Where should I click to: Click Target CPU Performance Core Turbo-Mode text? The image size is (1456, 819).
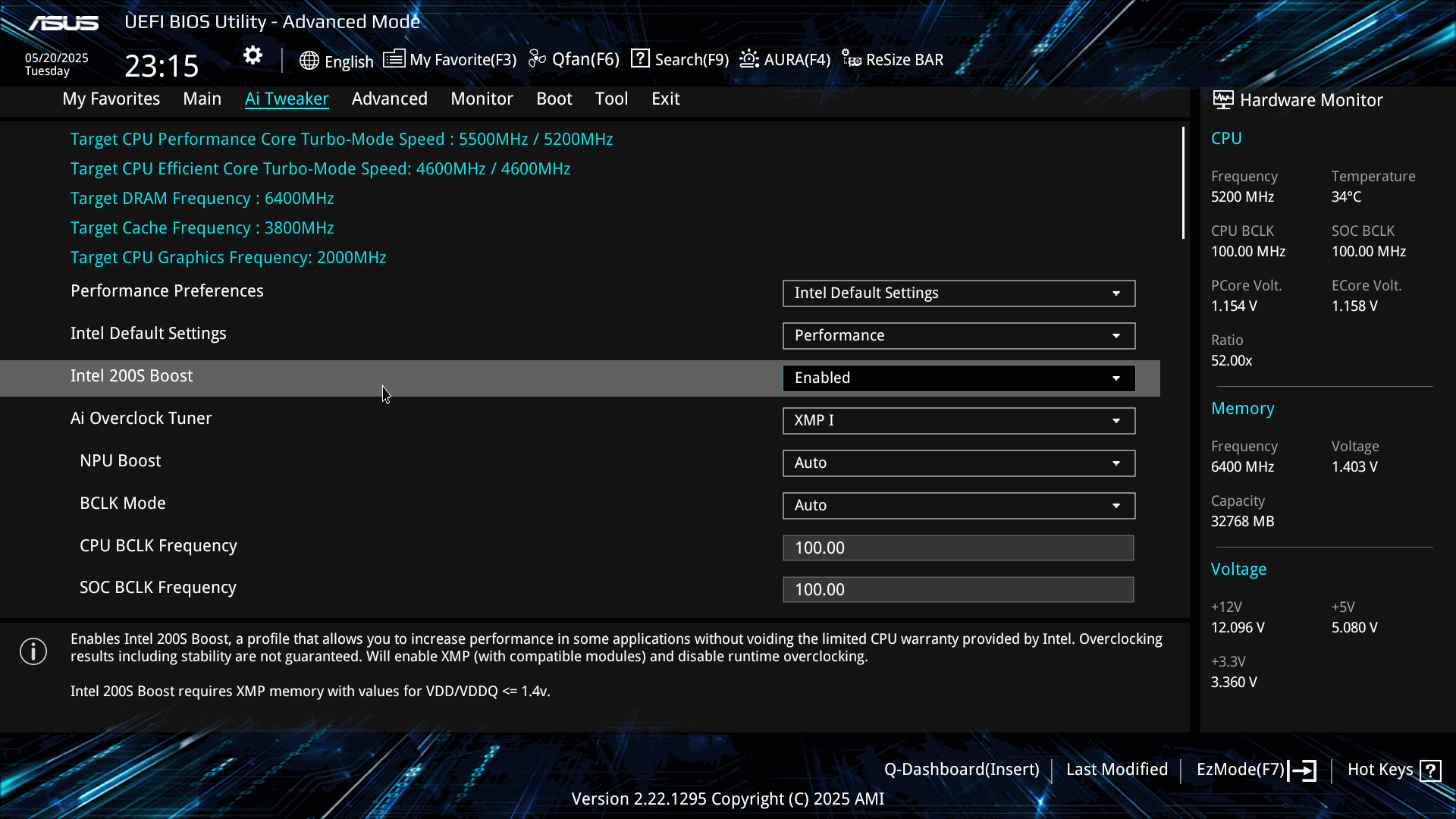click(x=342, y=140)
